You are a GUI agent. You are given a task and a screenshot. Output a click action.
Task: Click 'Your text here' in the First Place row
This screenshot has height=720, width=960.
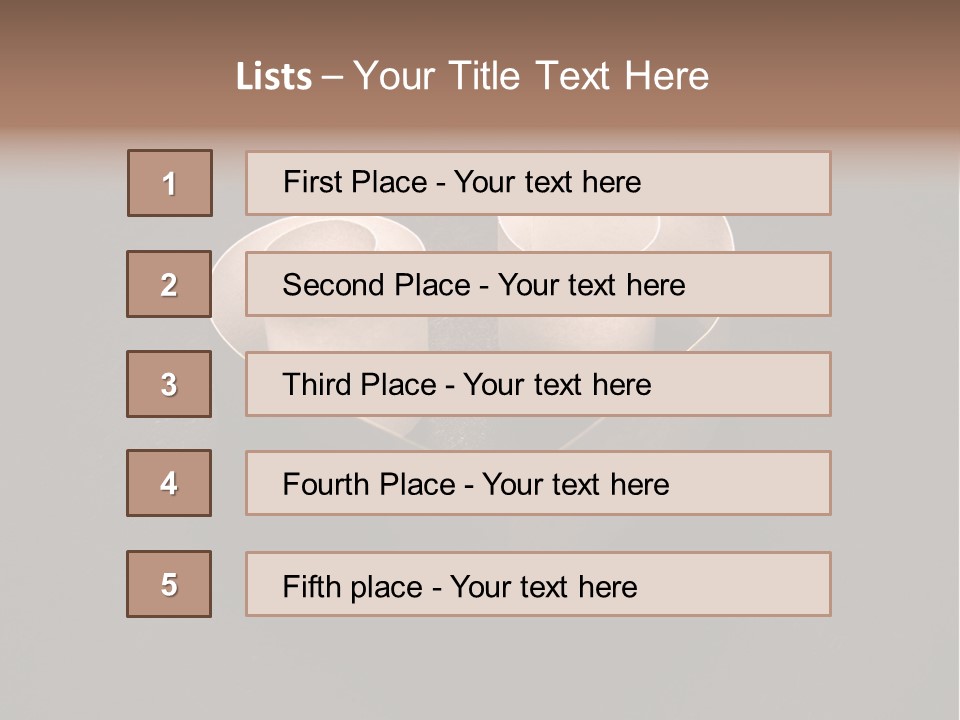(x=547, y=182)
